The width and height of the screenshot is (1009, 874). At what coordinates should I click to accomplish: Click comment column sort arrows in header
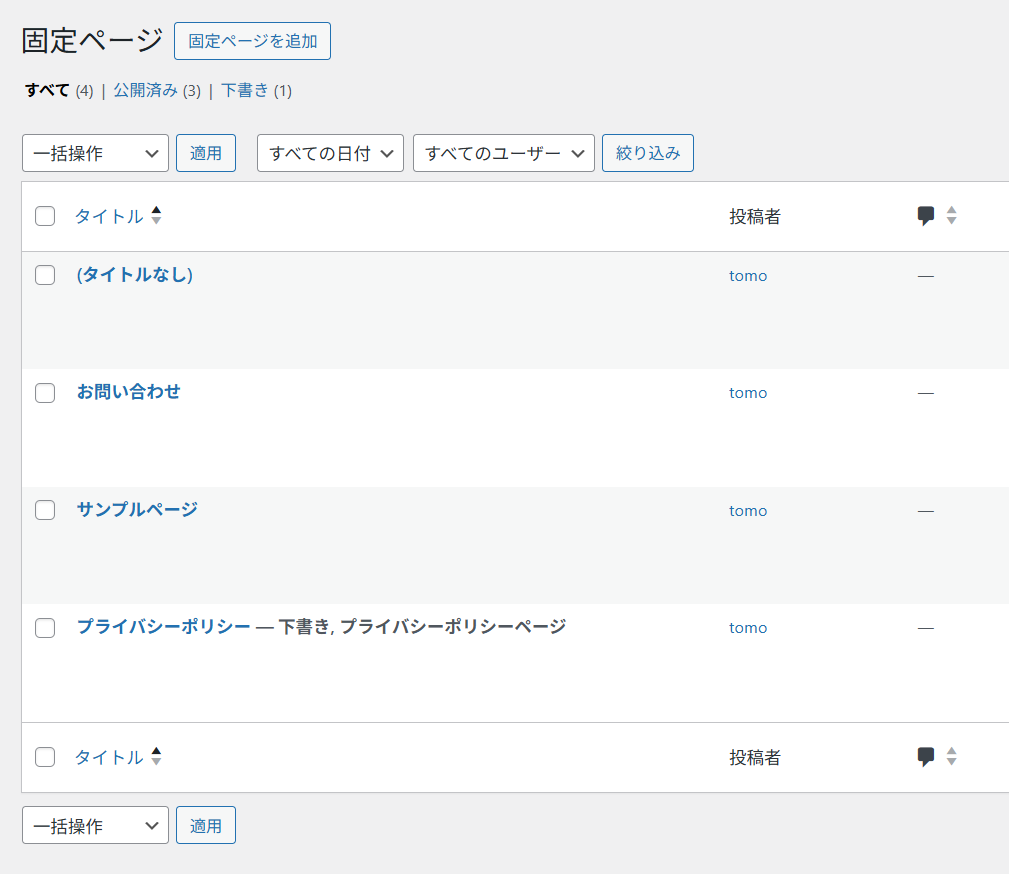point(951,216)
